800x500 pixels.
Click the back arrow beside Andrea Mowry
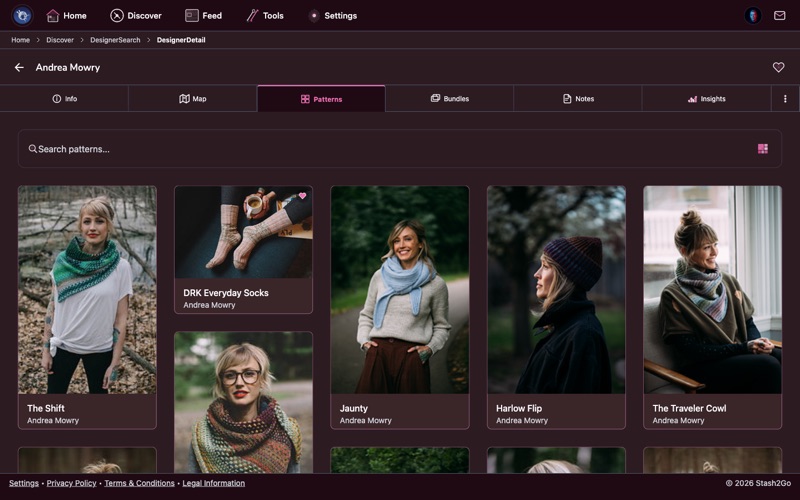(x=19, y=67)
